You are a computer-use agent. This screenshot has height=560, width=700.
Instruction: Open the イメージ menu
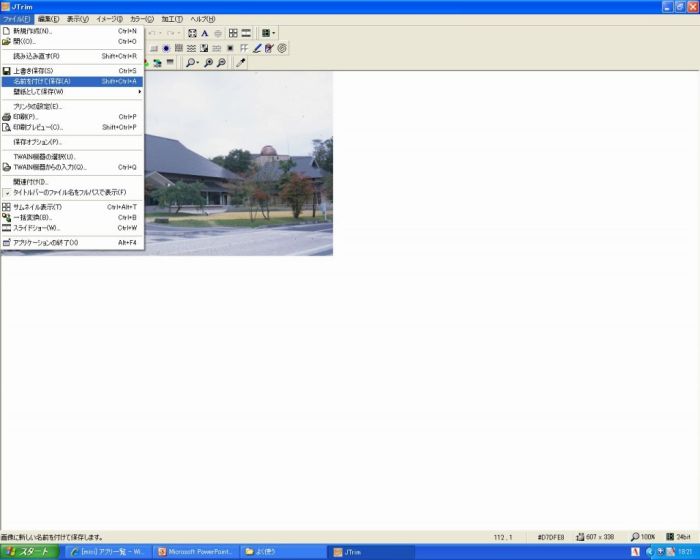[109, 19]
